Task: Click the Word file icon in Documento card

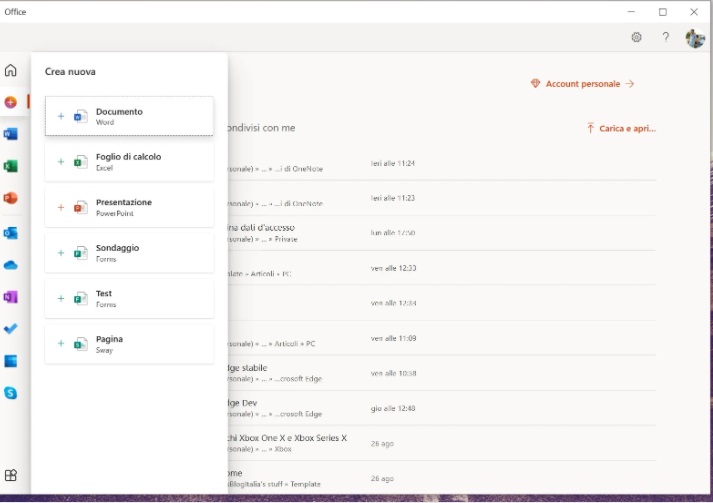Action: 80,116
